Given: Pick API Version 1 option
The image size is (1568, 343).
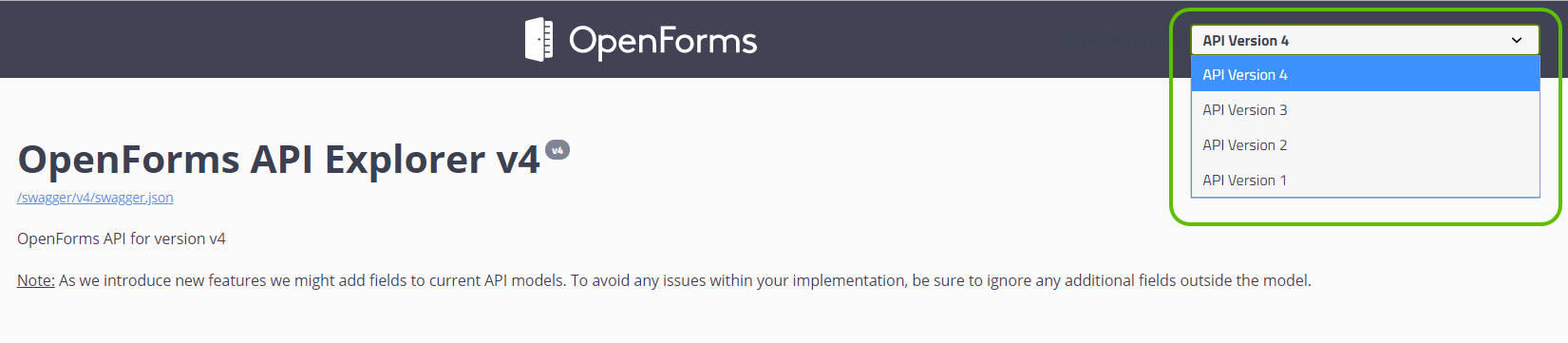Looking at the screenshot, I should coord(1365,180).
